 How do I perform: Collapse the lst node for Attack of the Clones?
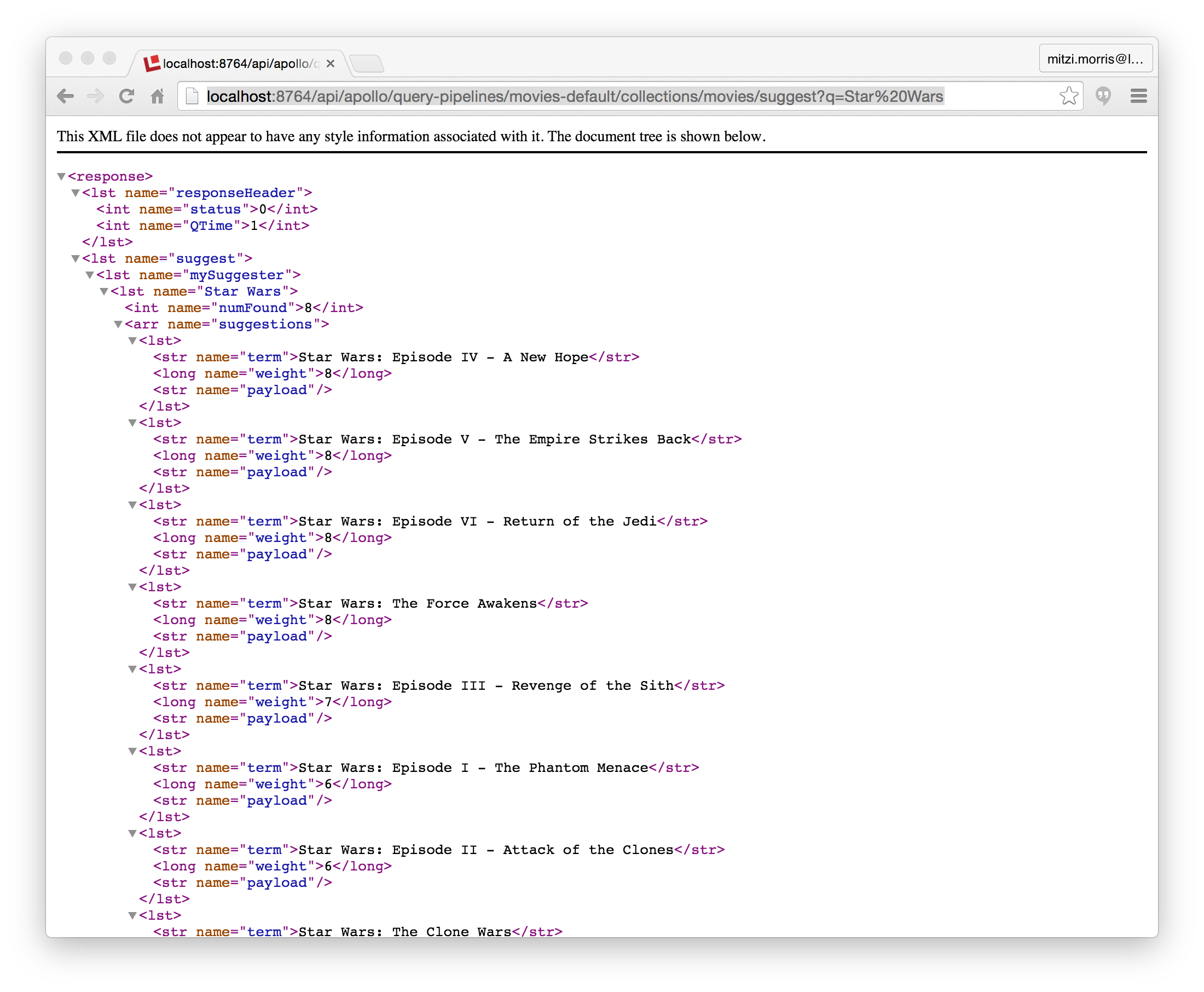pos(132,834)
